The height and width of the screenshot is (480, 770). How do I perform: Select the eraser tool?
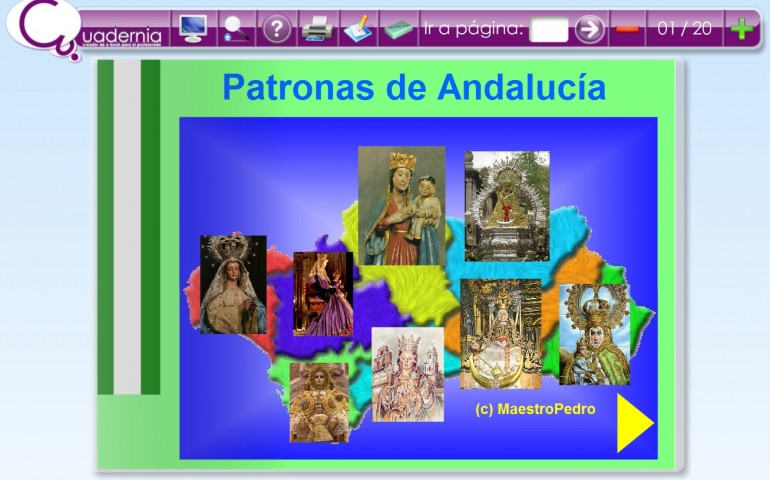[x=398, y=28]
